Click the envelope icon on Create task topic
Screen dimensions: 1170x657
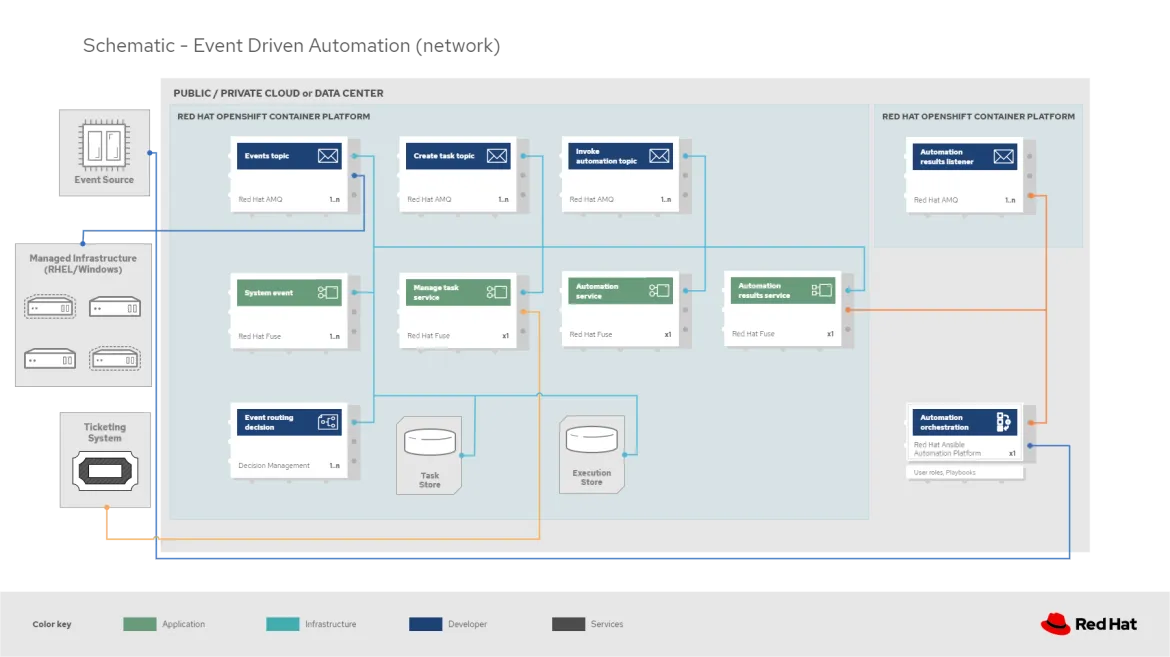pos(497,156)
